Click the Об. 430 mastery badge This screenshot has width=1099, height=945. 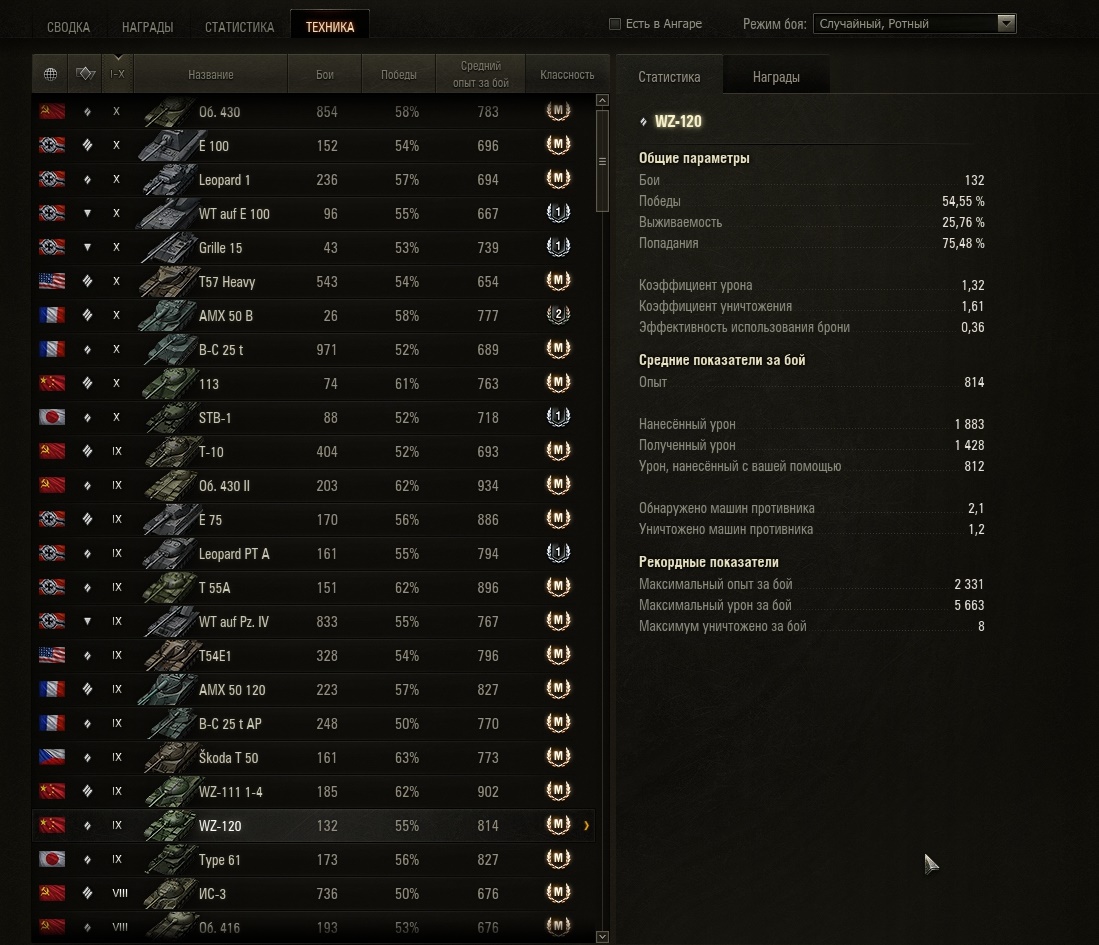(558, 111)
